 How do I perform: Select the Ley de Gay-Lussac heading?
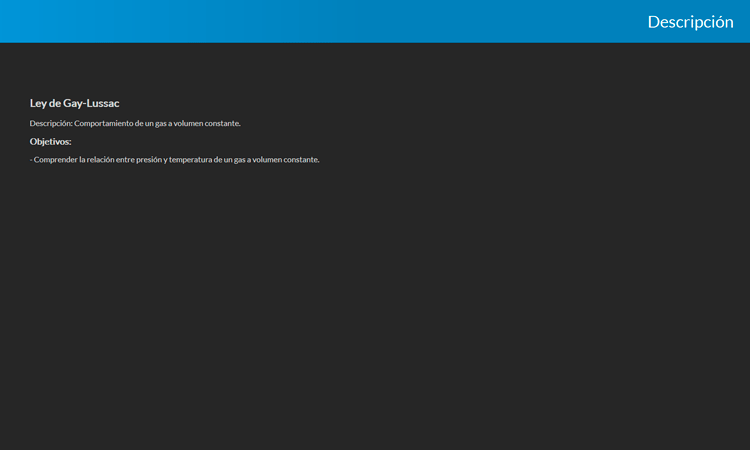(75, 103)
